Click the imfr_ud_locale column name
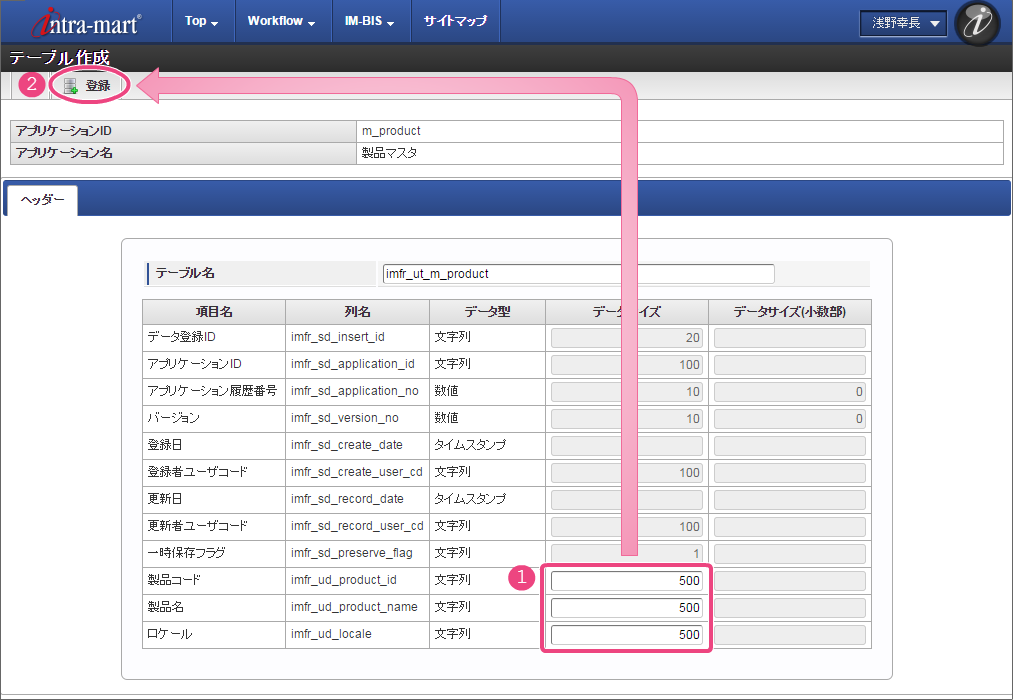Viewport: 1013px width, 700px height. tap(331, 634)
